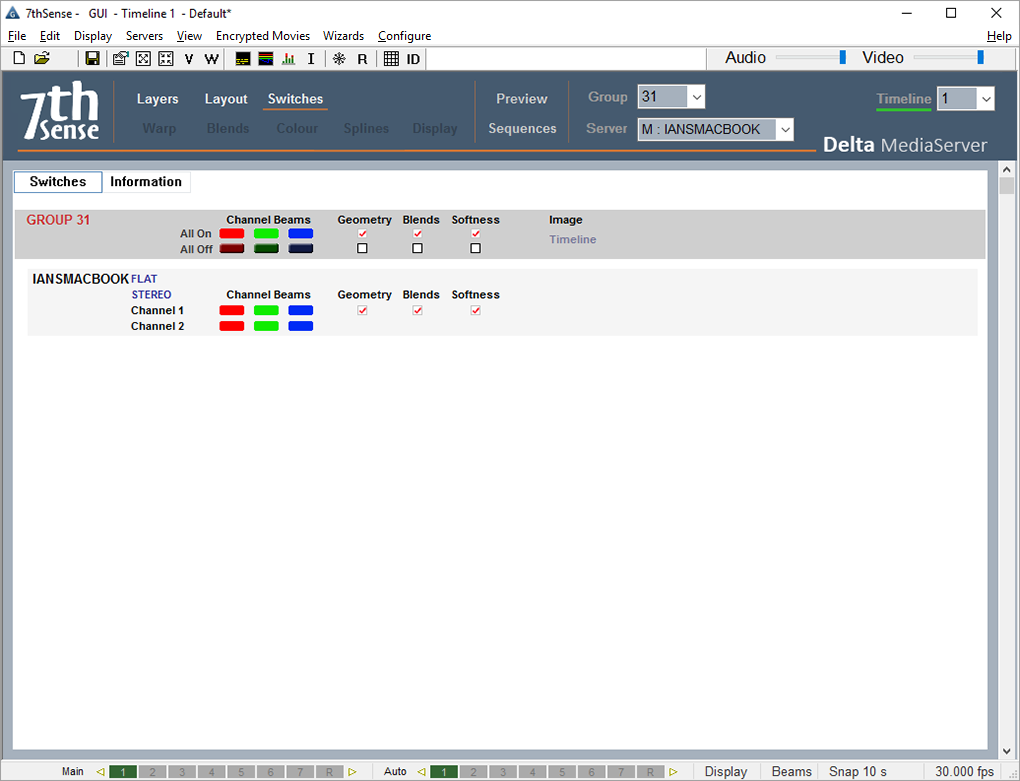Click Main next arrow in status bar

tap(352, 772)
